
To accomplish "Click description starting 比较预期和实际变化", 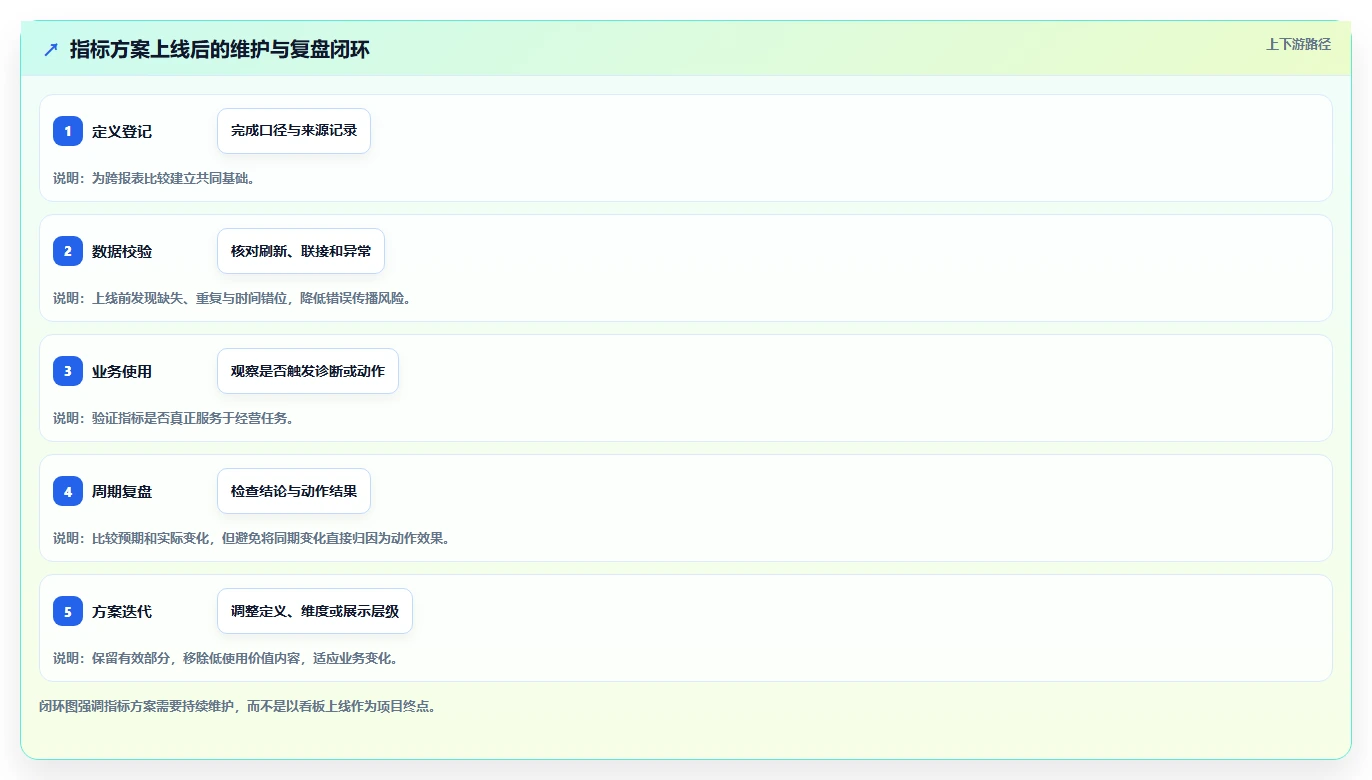I will pyautogui.click(x=252, y=538).
